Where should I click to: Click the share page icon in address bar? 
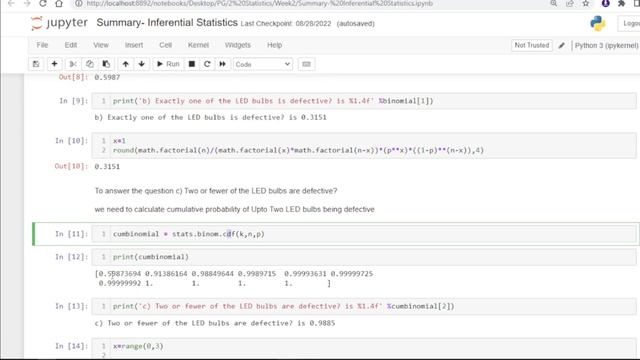click(x=570, y=3)
